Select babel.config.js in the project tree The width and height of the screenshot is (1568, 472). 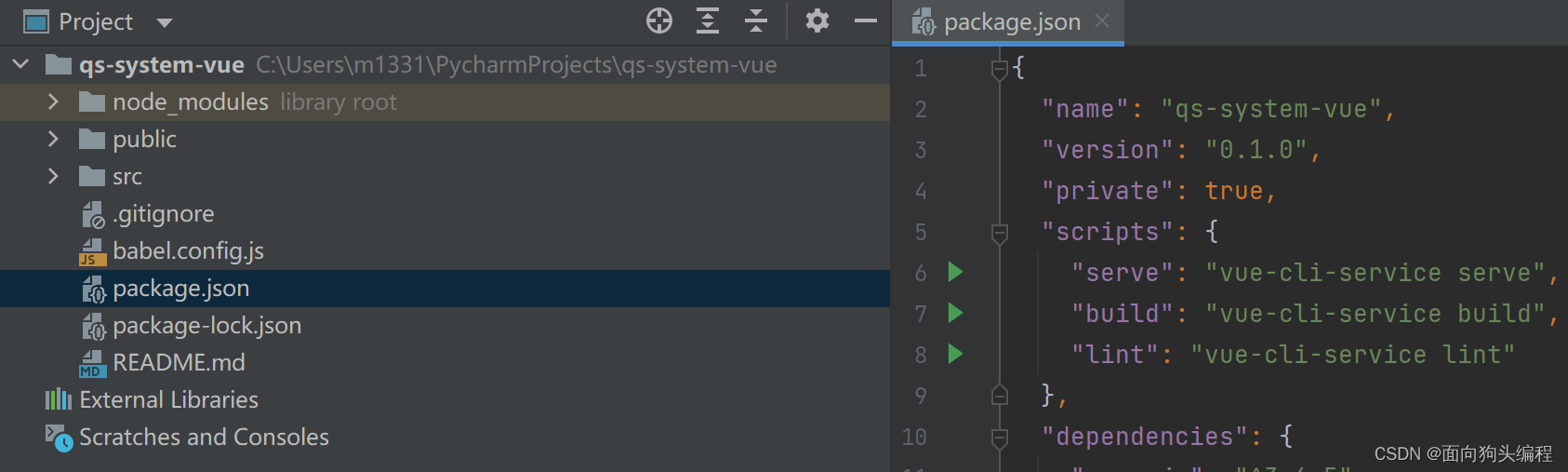[x=188, y=250]
